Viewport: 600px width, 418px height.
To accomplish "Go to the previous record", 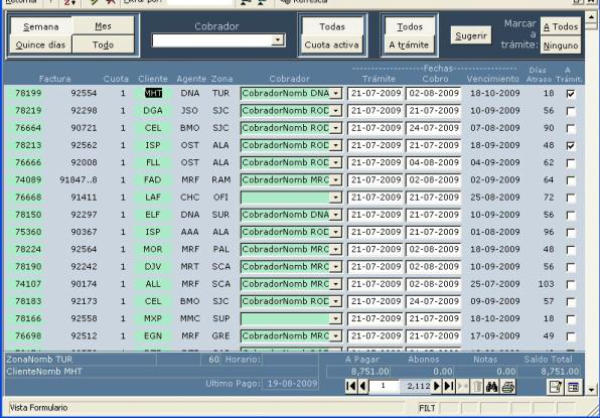I will click(x=361, y=386).
